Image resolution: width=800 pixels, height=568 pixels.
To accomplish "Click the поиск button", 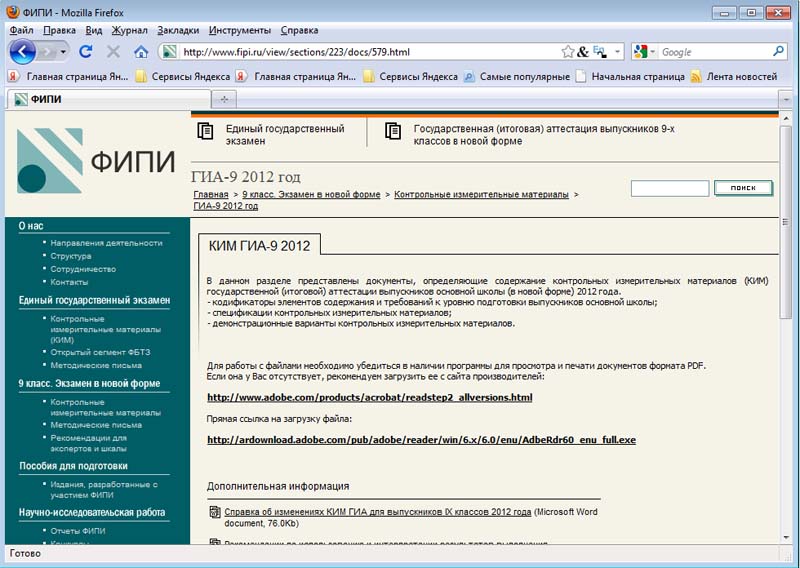I will [x=743, y=188].
